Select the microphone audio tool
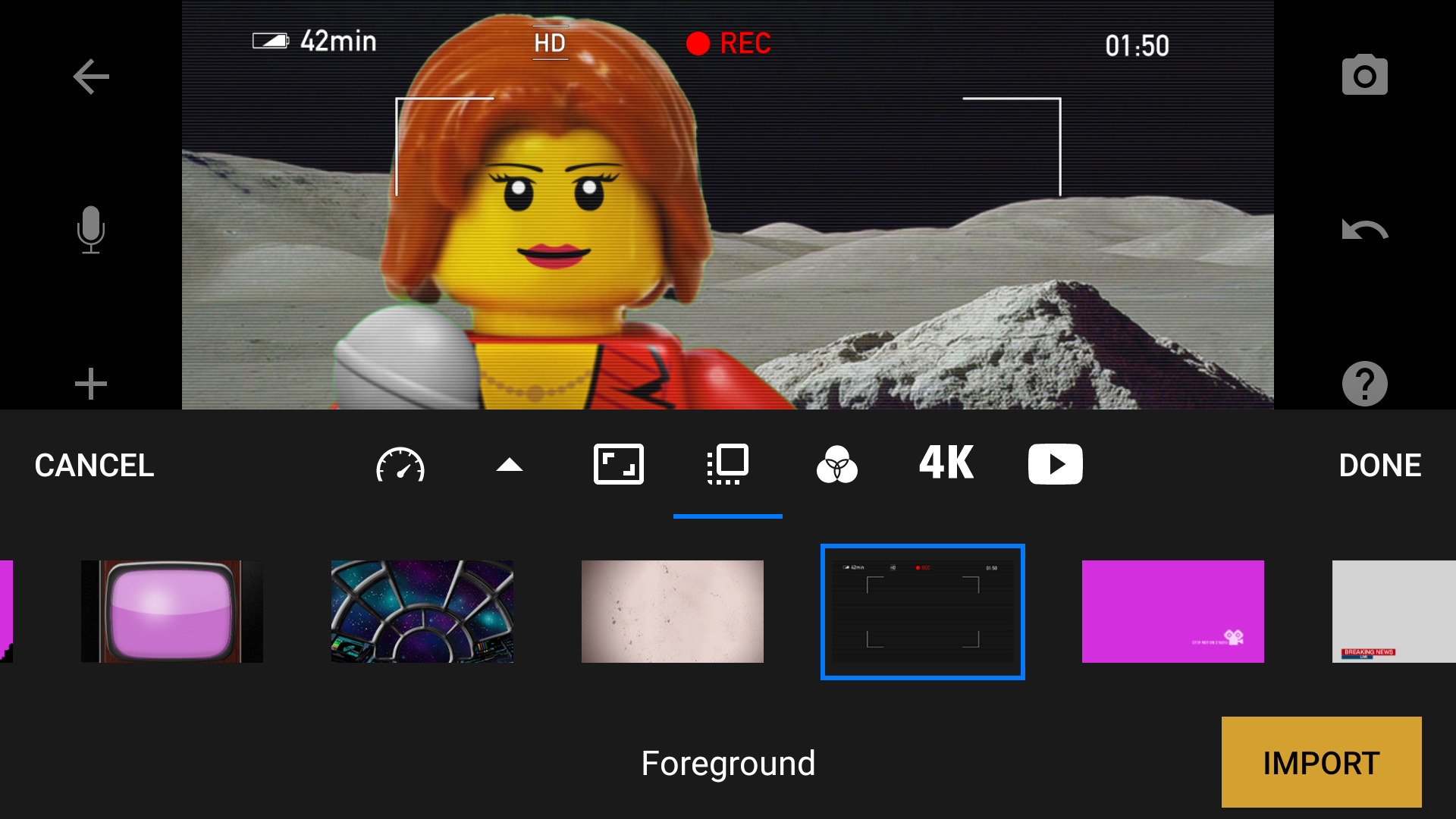Image resolution: width=1456 pixels, height=819 pixels. pos(90,231)
